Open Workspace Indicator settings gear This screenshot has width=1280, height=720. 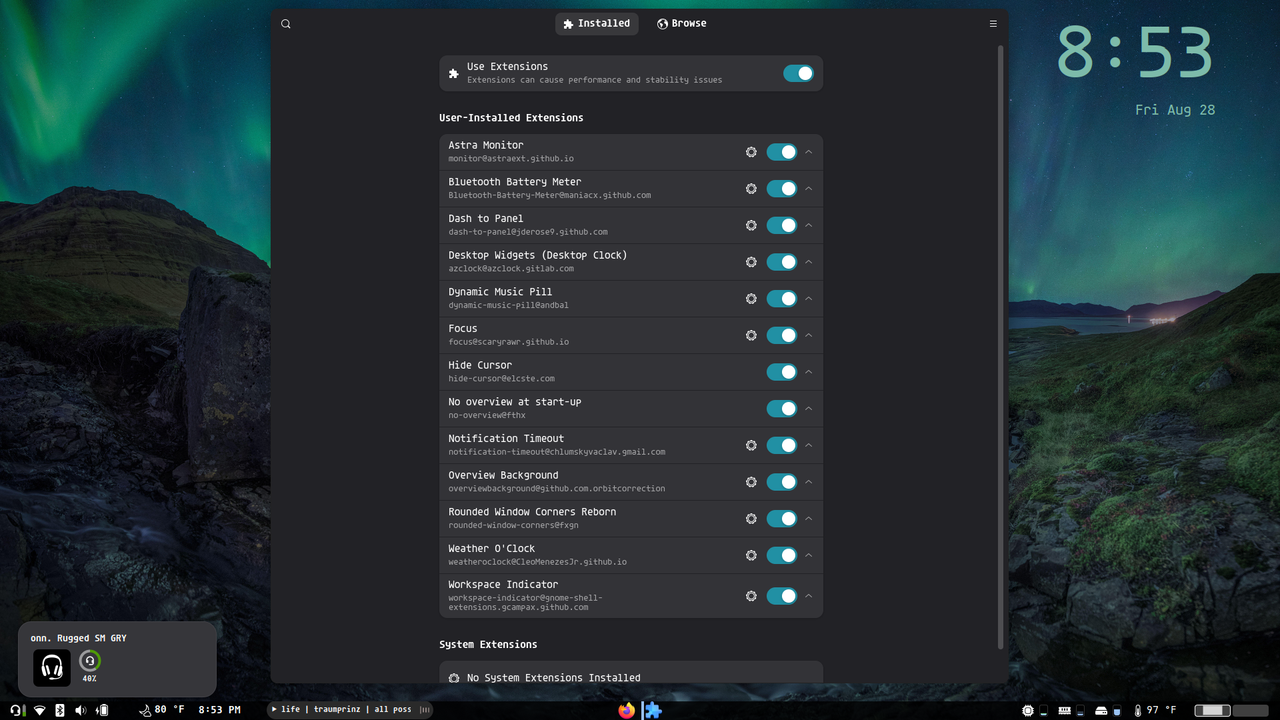click(x=751, y=596)
